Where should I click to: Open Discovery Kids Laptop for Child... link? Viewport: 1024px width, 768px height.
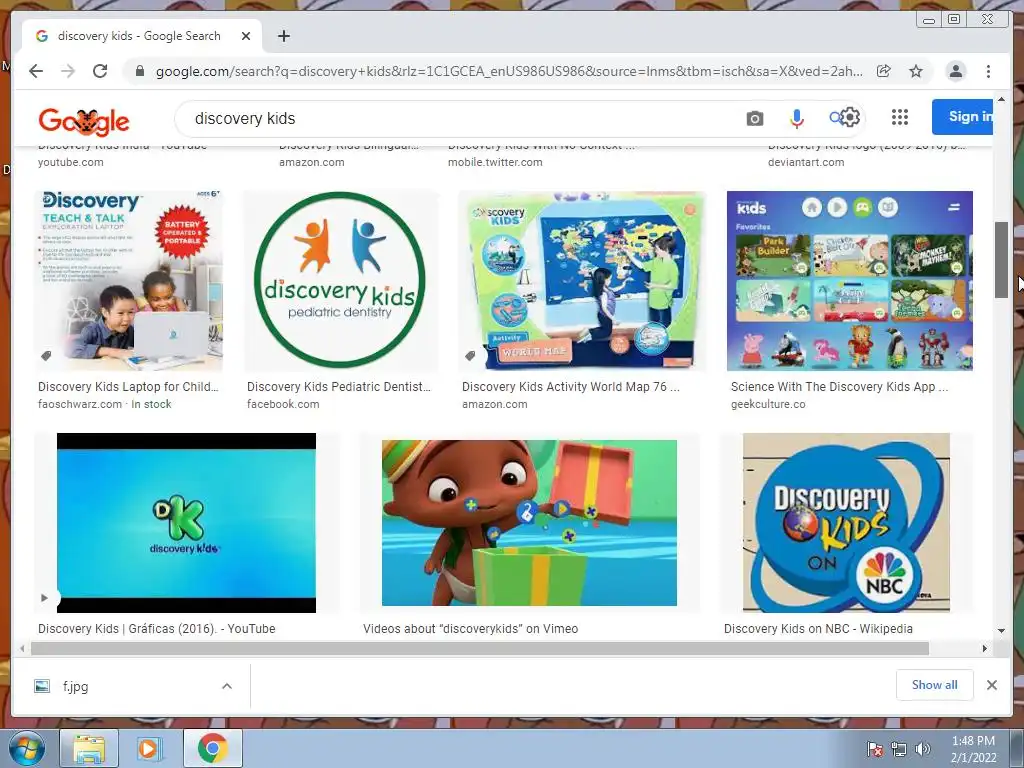(128, 387)
